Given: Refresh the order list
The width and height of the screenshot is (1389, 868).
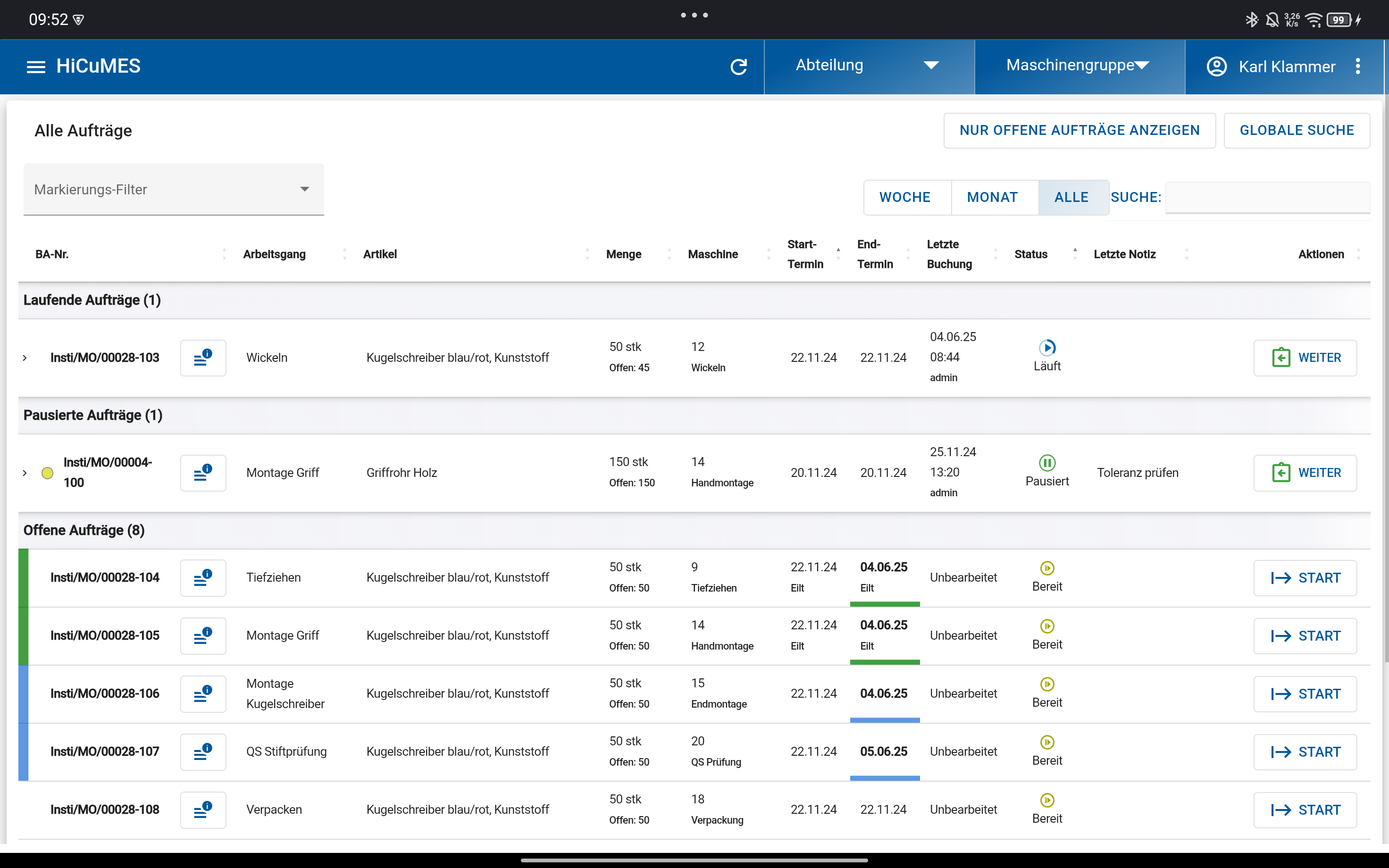Looking at the screenshot, I should pos(739,67).
